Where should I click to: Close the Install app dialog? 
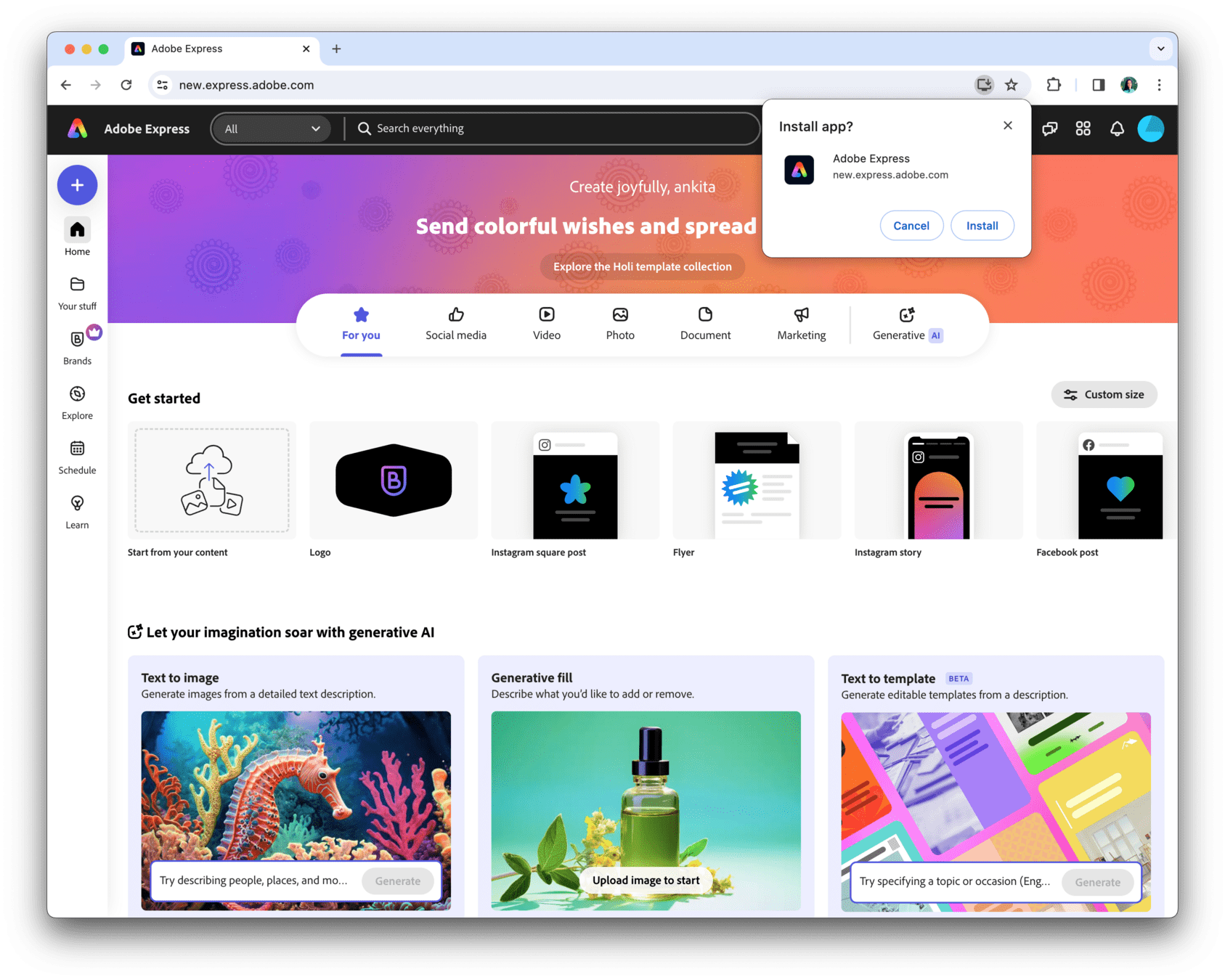[1007, 126]
